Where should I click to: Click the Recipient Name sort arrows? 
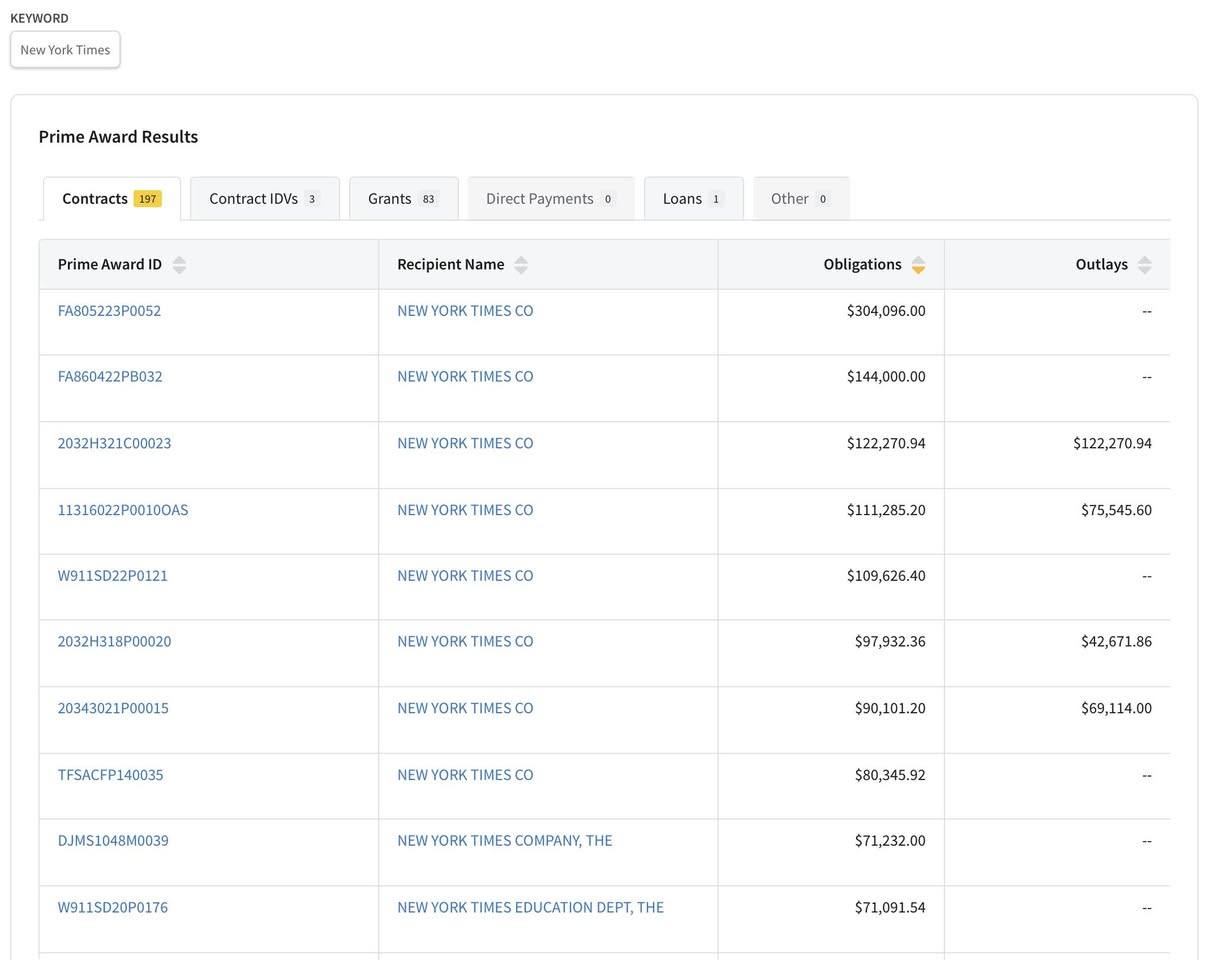pyautogui.click(x=520, y=265)
